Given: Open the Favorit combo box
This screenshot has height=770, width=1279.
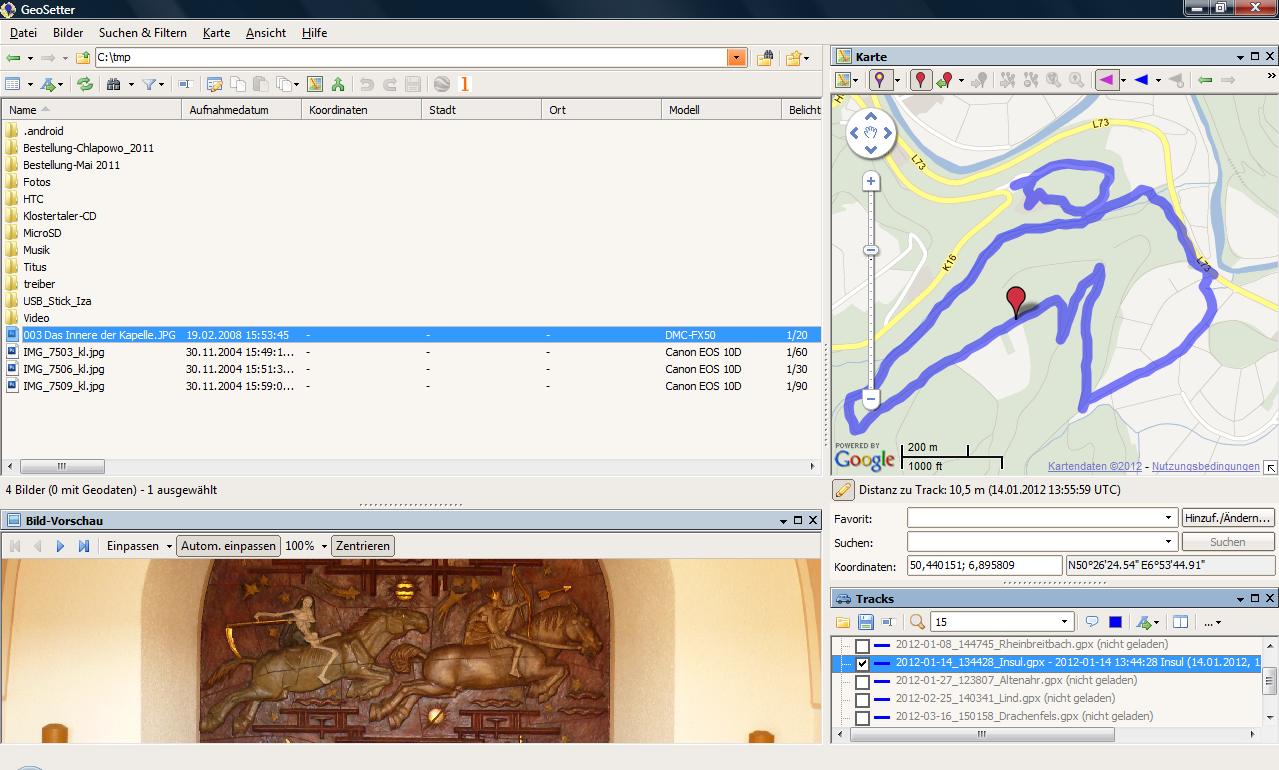Looking at the screenshot, I should [1042, 518].
